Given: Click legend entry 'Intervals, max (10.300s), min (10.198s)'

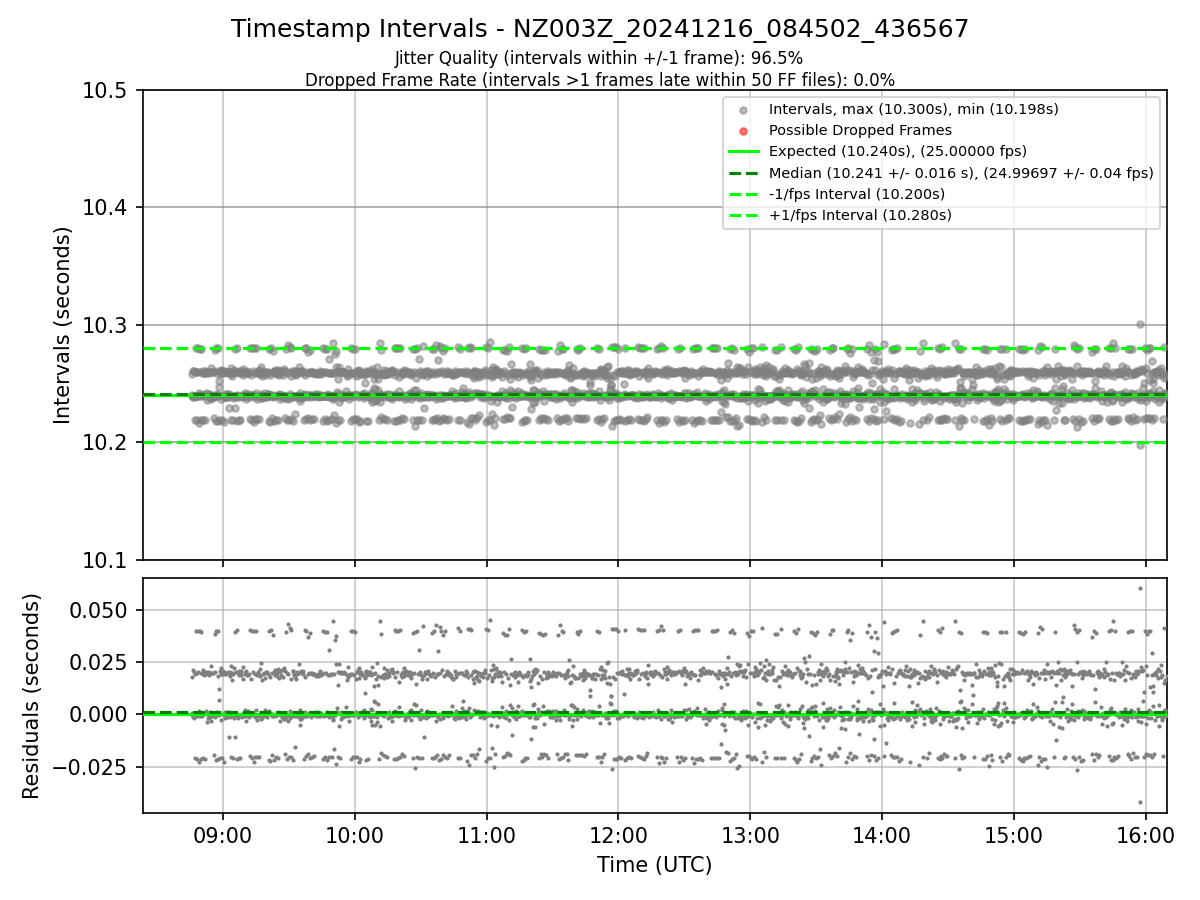Looking at the screenshot, I should (913, 109).
